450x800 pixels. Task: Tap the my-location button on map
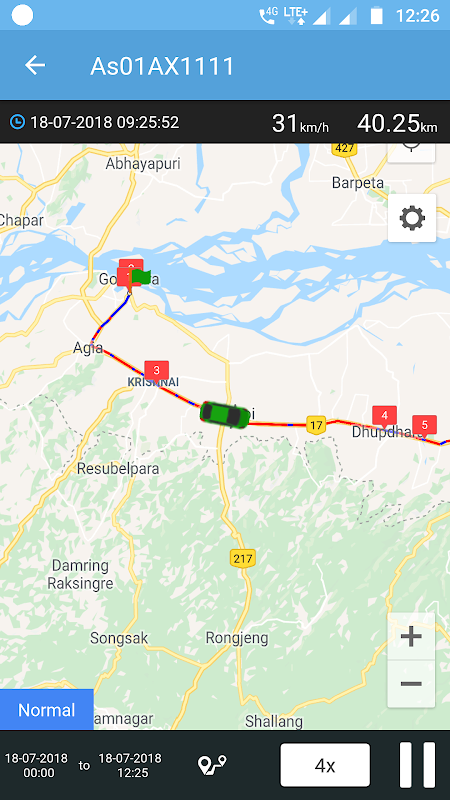pyautogui.click(x=411, y=151)
